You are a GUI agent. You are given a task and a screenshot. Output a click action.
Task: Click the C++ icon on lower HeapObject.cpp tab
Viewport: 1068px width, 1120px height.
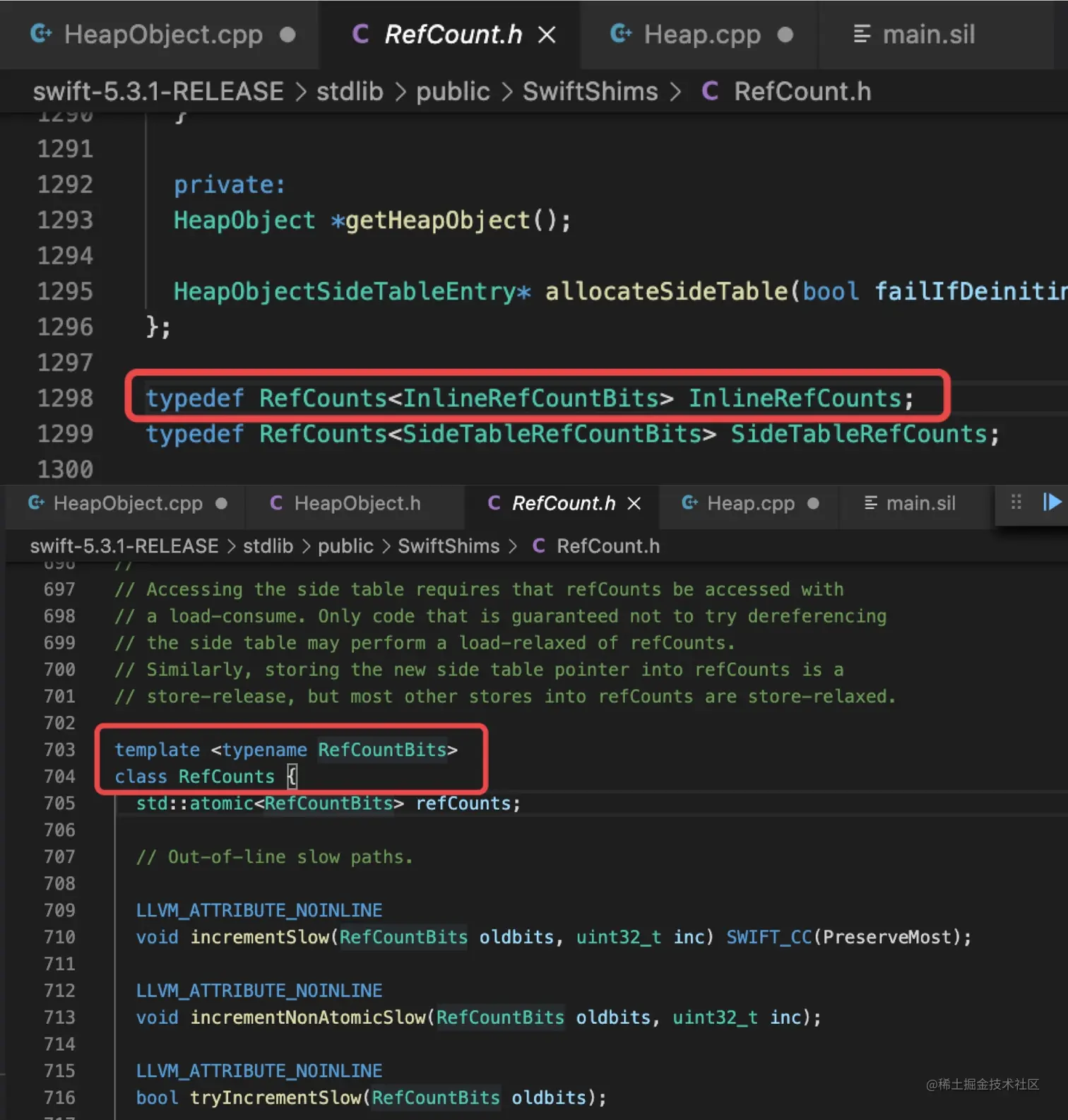tap(36, 502)
